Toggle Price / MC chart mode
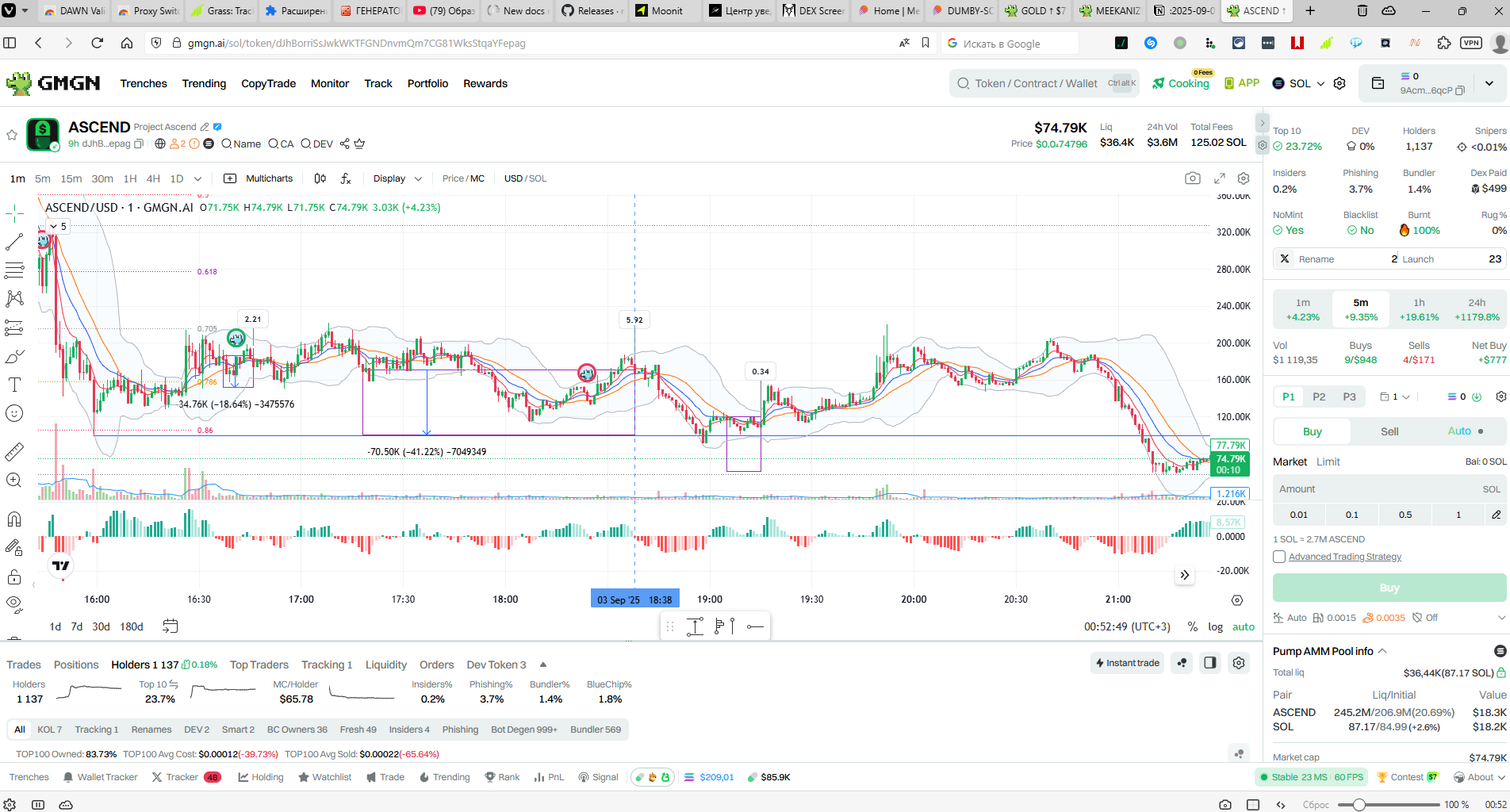 click(463, 178)
